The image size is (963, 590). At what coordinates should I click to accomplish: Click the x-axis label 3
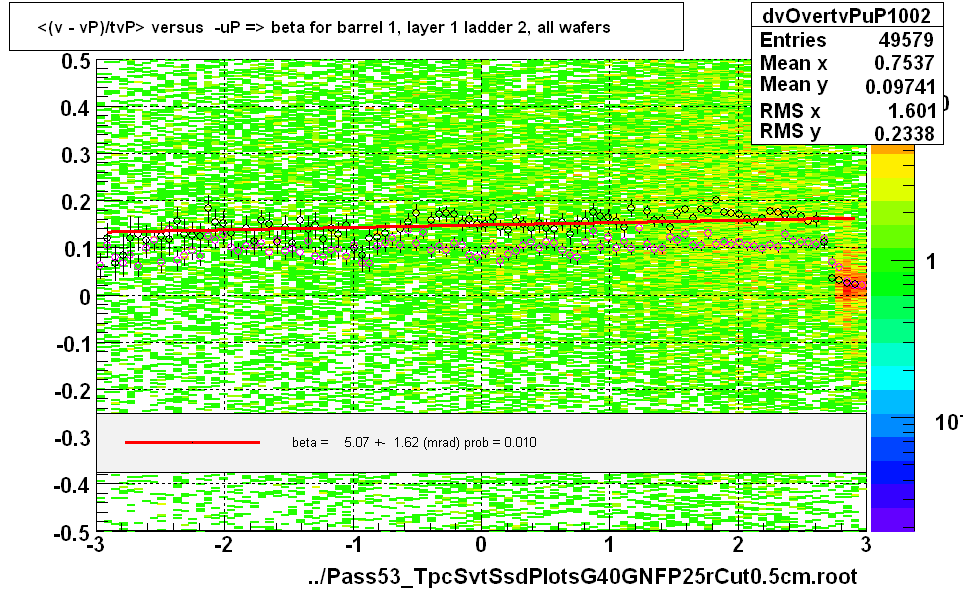866,545
